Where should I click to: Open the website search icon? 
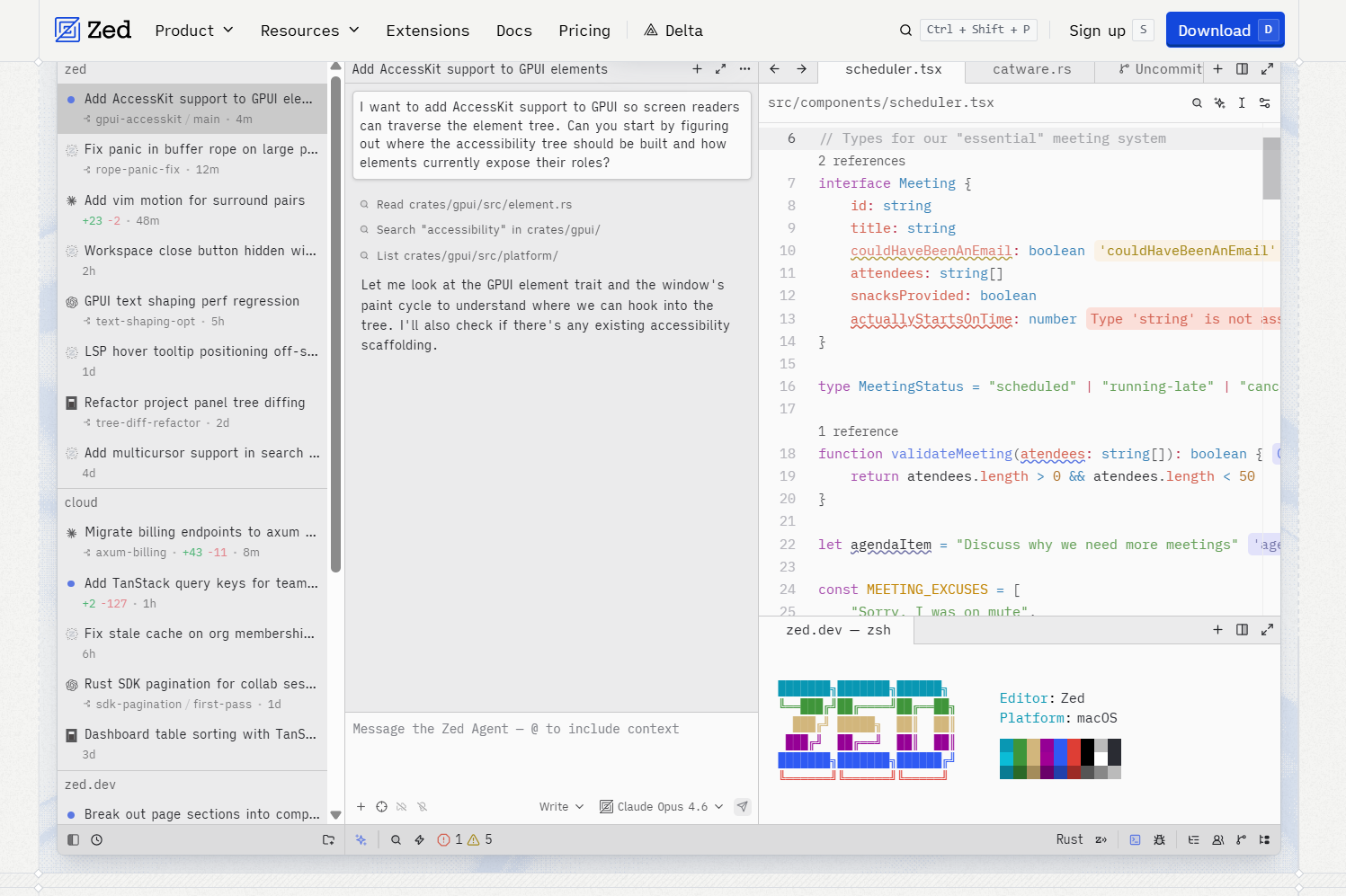point(905,31)
